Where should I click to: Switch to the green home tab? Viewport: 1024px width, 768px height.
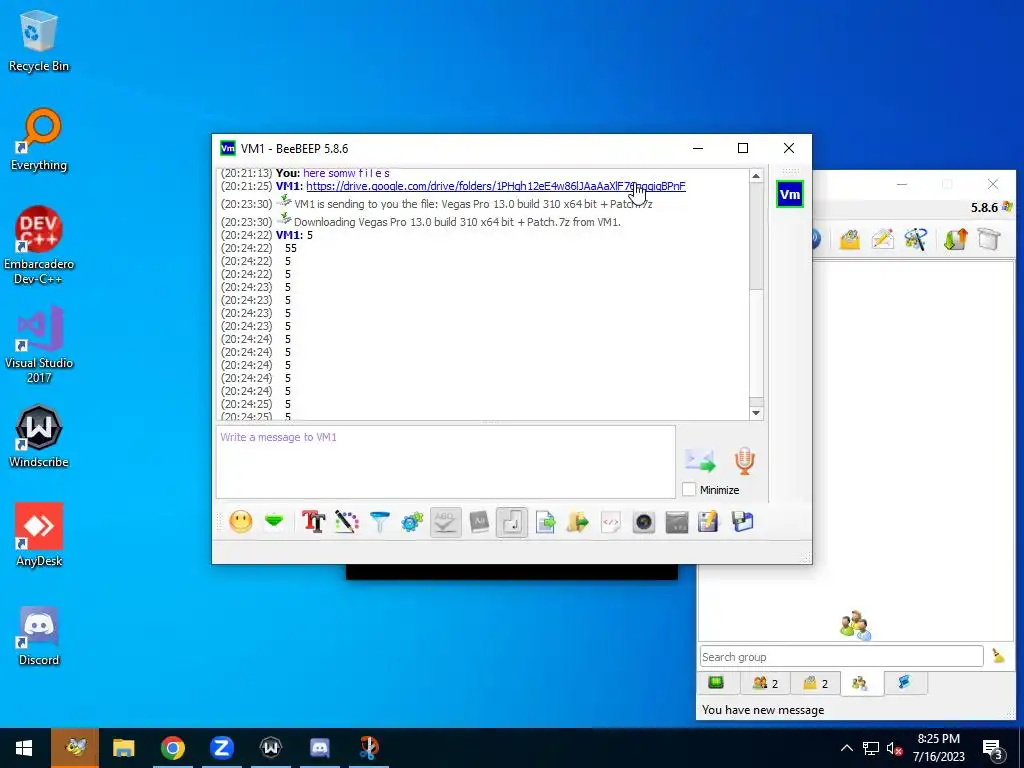click(x=716, y=682)
